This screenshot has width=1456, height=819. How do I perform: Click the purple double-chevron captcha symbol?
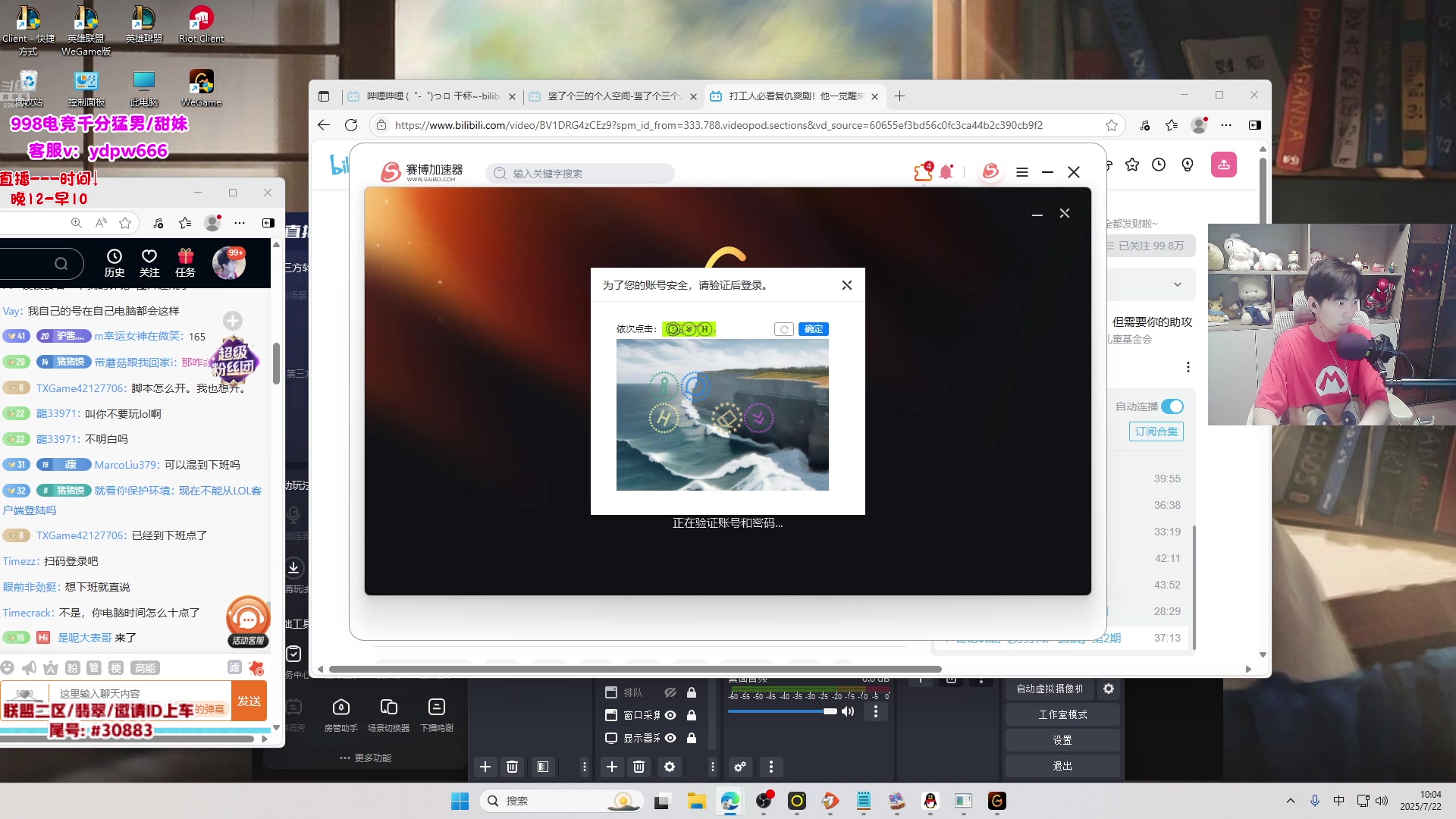pyautogui.click(x=758, y=417)
